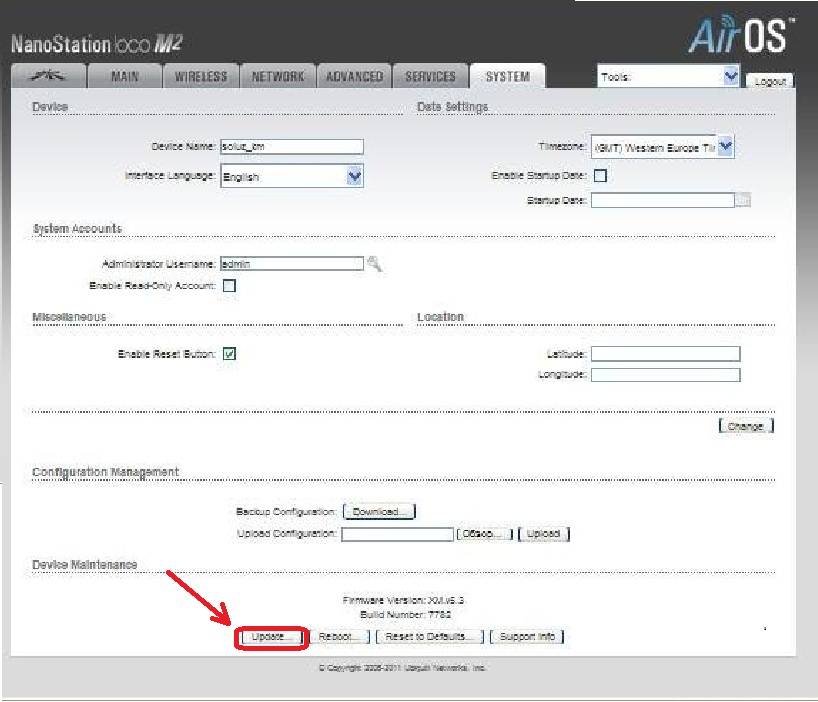Click the key icon to change password

(x=375, y=264)
